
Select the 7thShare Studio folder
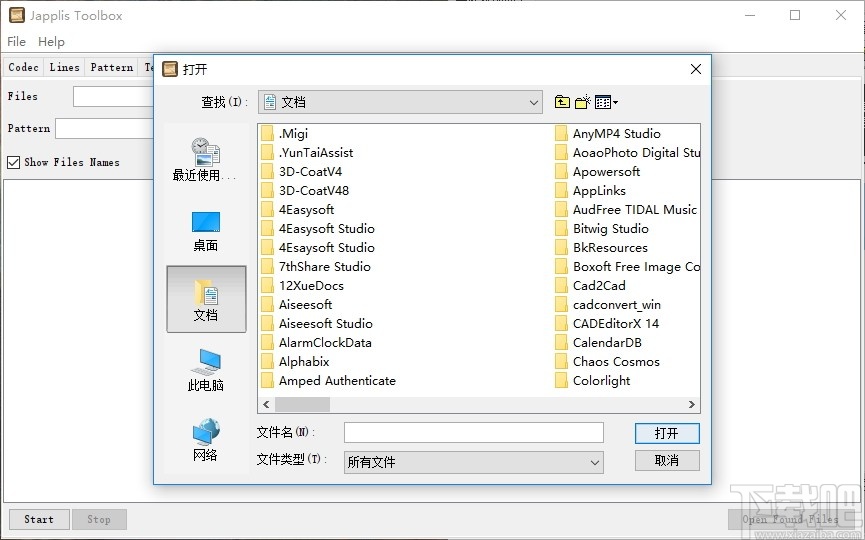point(316,267)
